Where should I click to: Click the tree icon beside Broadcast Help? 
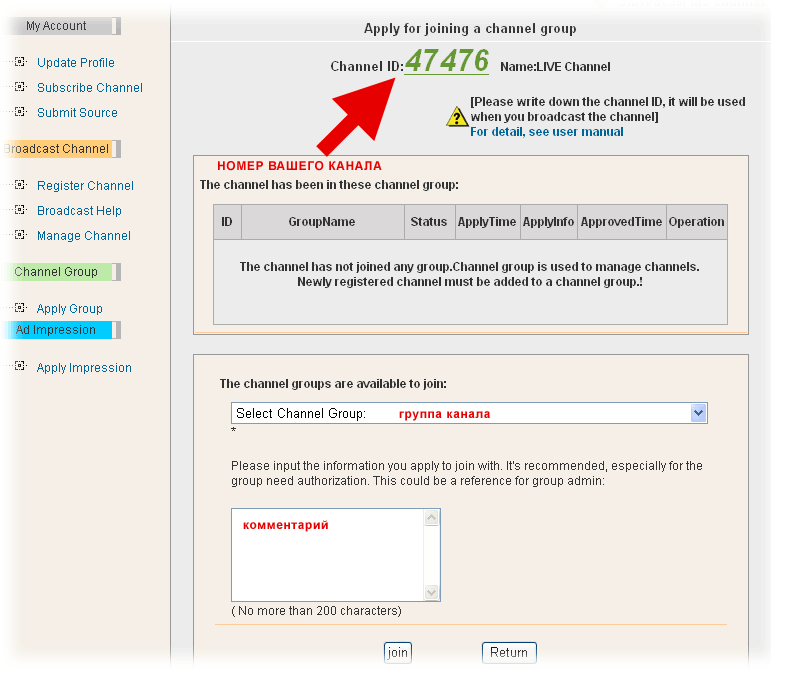click(20, 210)
